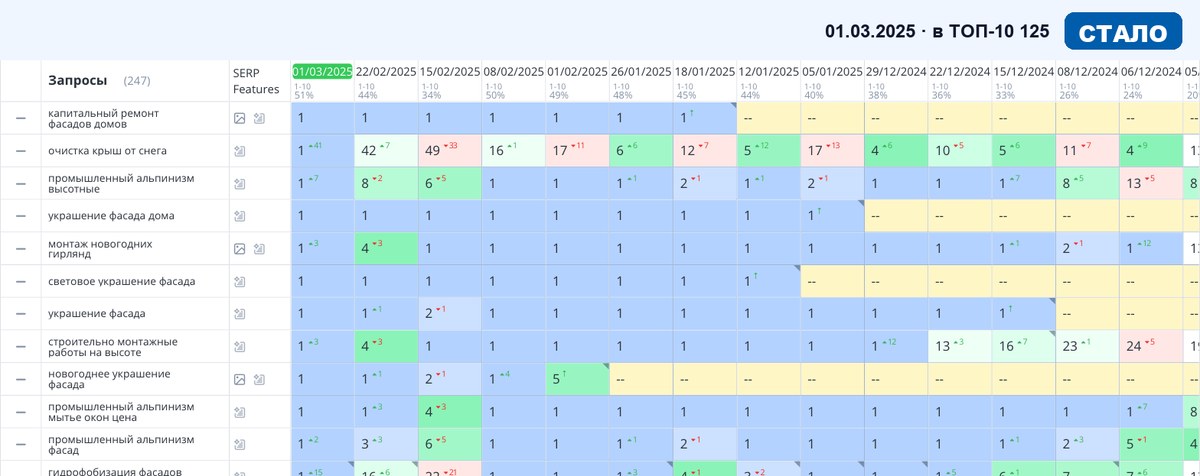Click position 4 under 15/02/2025 for мытье окон цена
Image resolution: width=1200 pixels, height=476 pixels.
point(450,412)
